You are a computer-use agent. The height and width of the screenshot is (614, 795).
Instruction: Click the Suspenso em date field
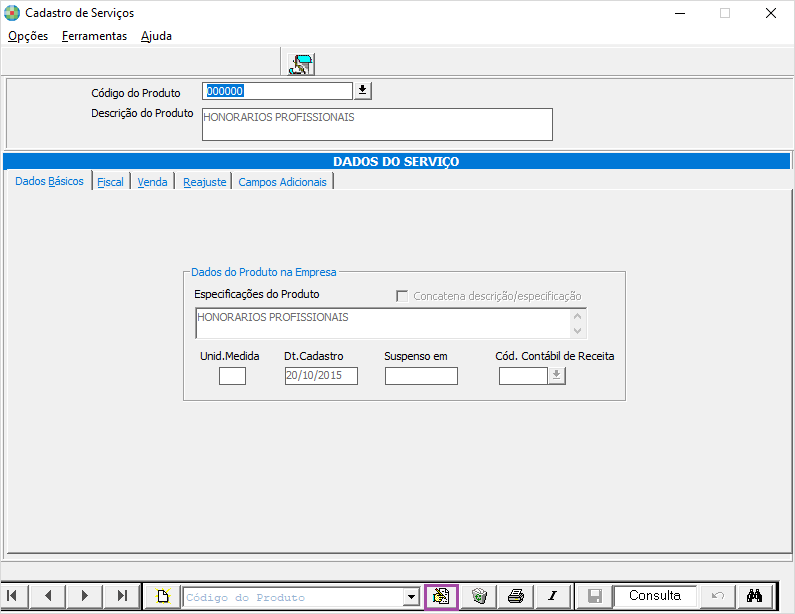tap(421, 376)
